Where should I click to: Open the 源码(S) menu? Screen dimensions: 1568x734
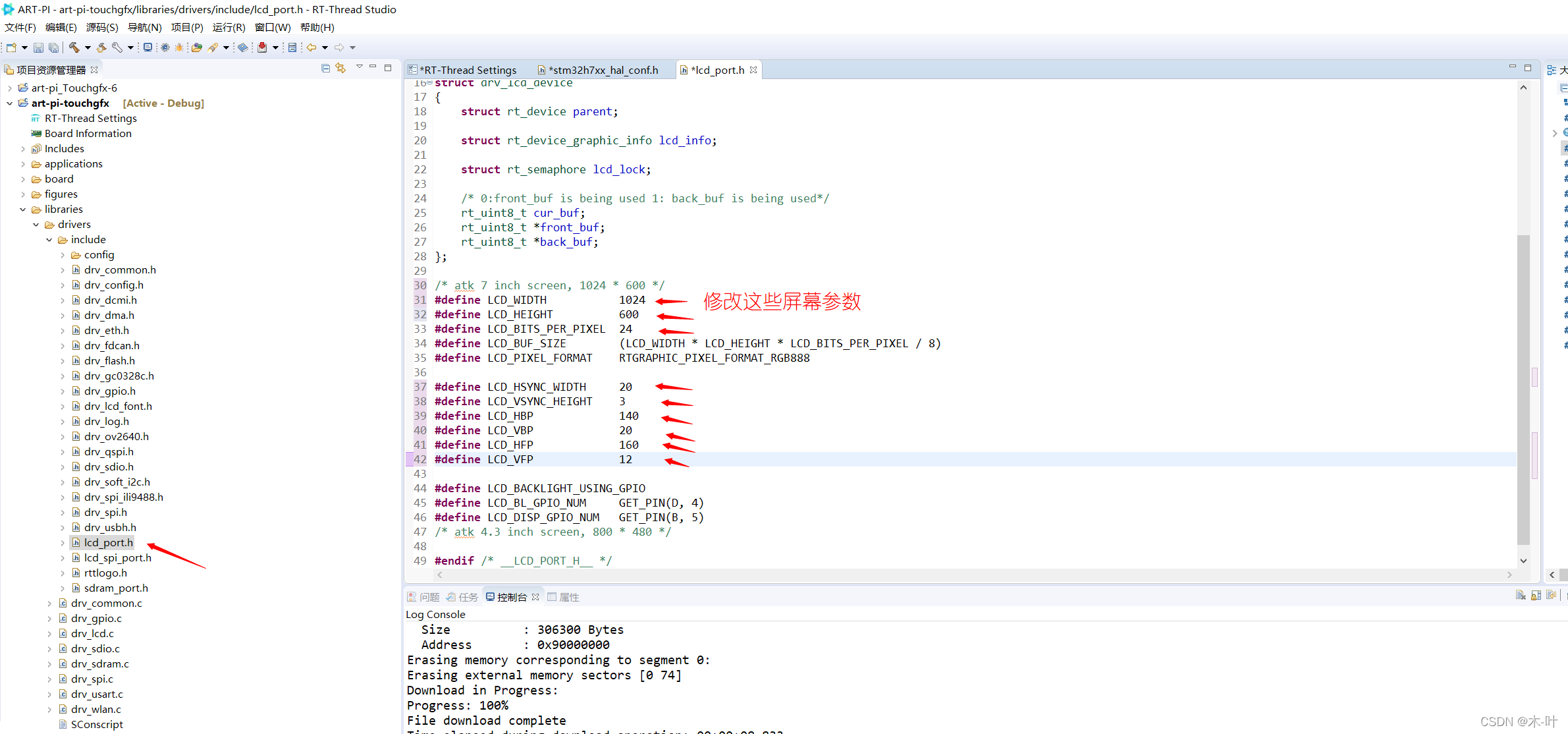(102, 28)
